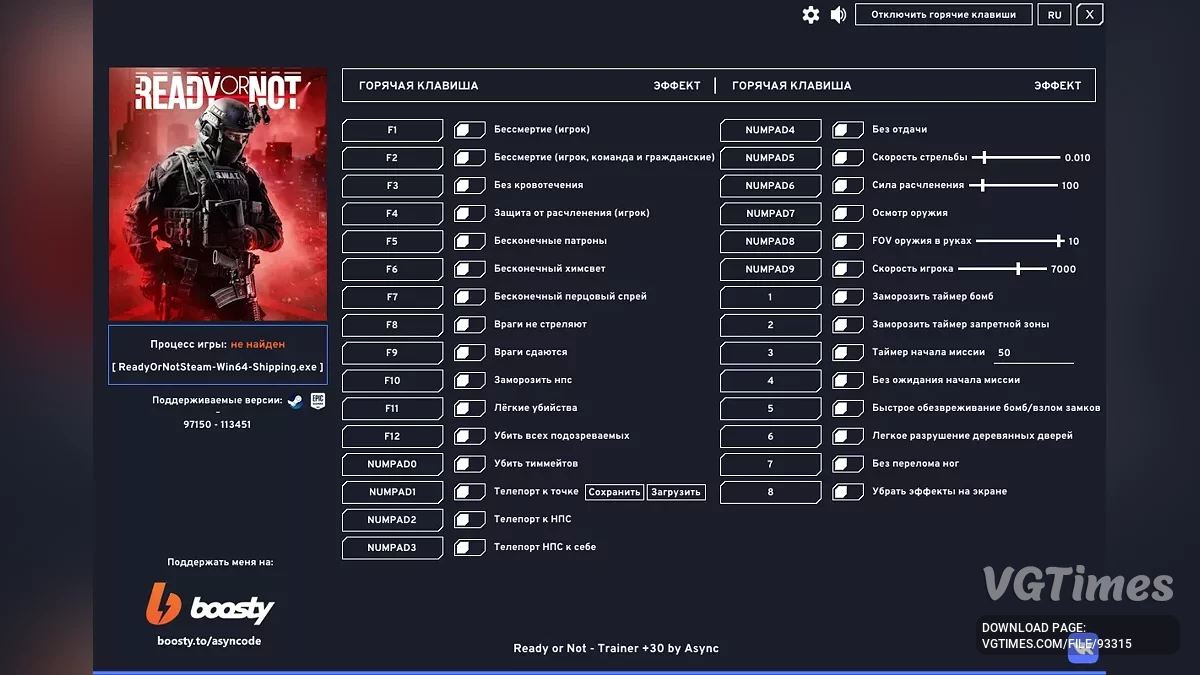Enable Без кровотечения toggle

(469, 186)
